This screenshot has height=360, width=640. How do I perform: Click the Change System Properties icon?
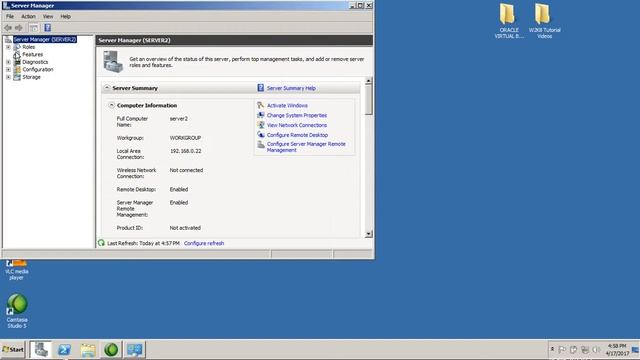tap(261, 115)
